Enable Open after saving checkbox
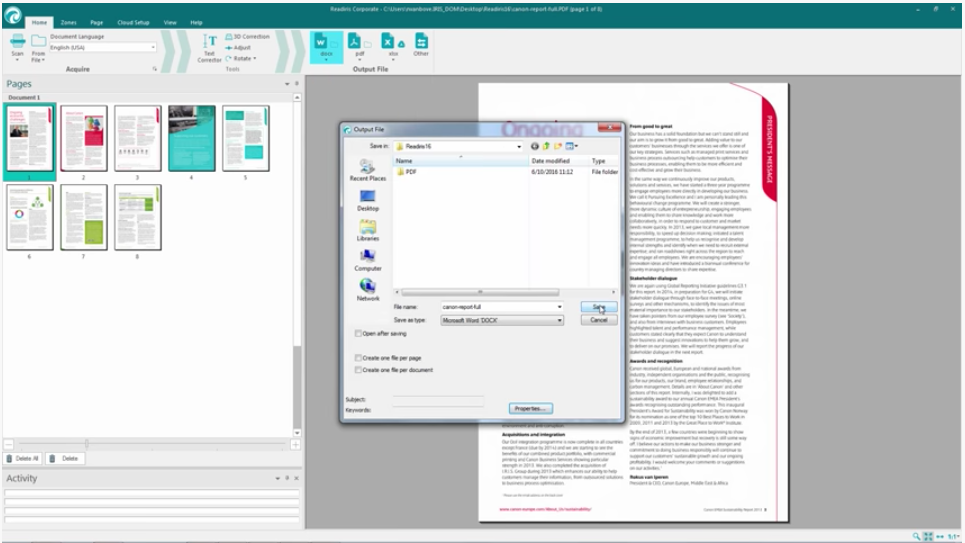 pos(358,334)
